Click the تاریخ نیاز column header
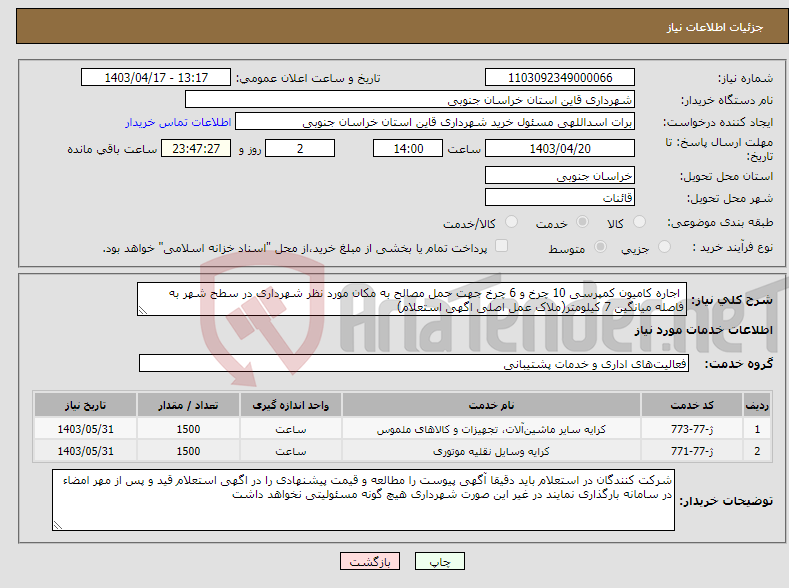The image size is (789, 588). tap(86, 405)
